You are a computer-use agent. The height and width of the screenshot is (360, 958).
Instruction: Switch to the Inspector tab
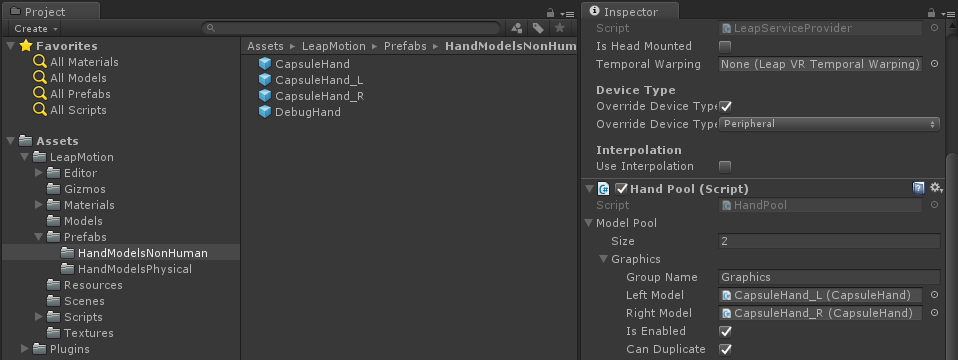click(631, 12)
